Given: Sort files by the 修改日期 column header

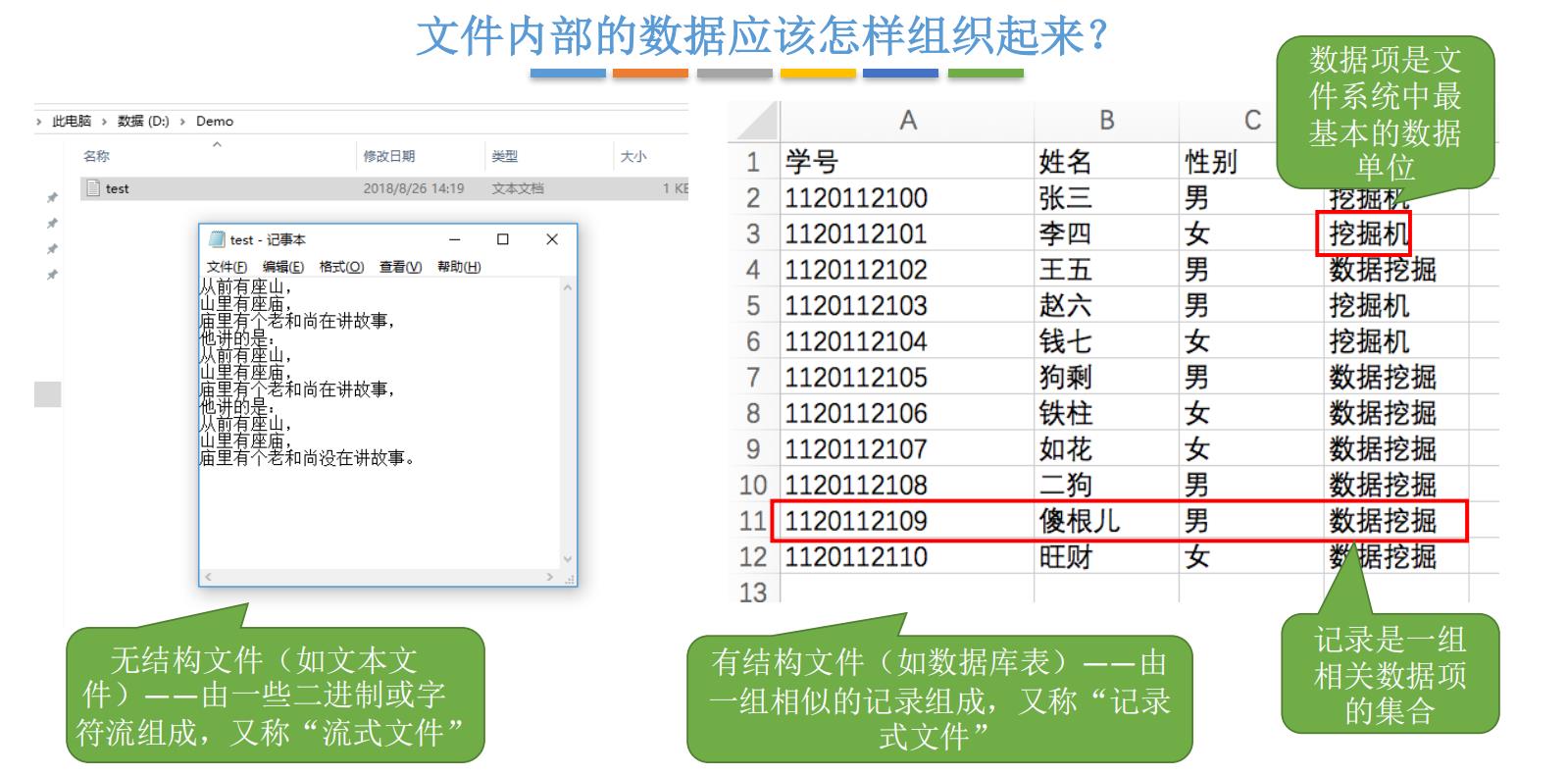Looking at the screenshot, I should 389,156.
